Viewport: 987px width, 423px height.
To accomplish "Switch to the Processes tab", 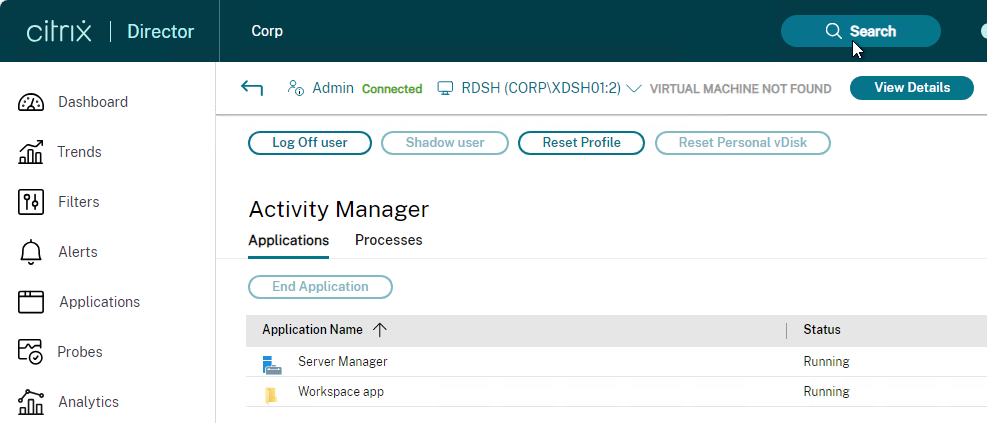I will (388, 240).
